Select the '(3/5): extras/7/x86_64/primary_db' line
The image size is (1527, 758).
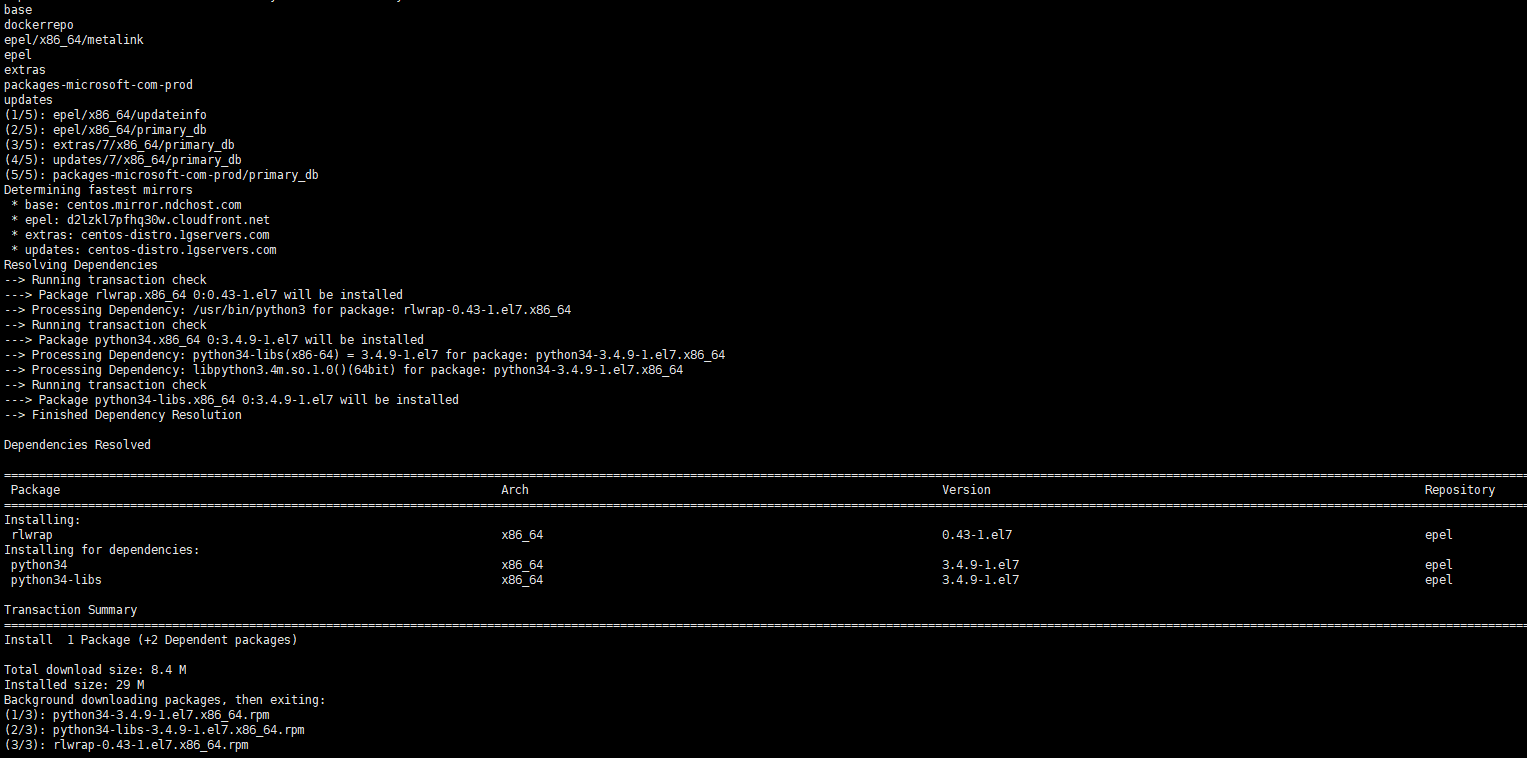(x=119, y=145)
